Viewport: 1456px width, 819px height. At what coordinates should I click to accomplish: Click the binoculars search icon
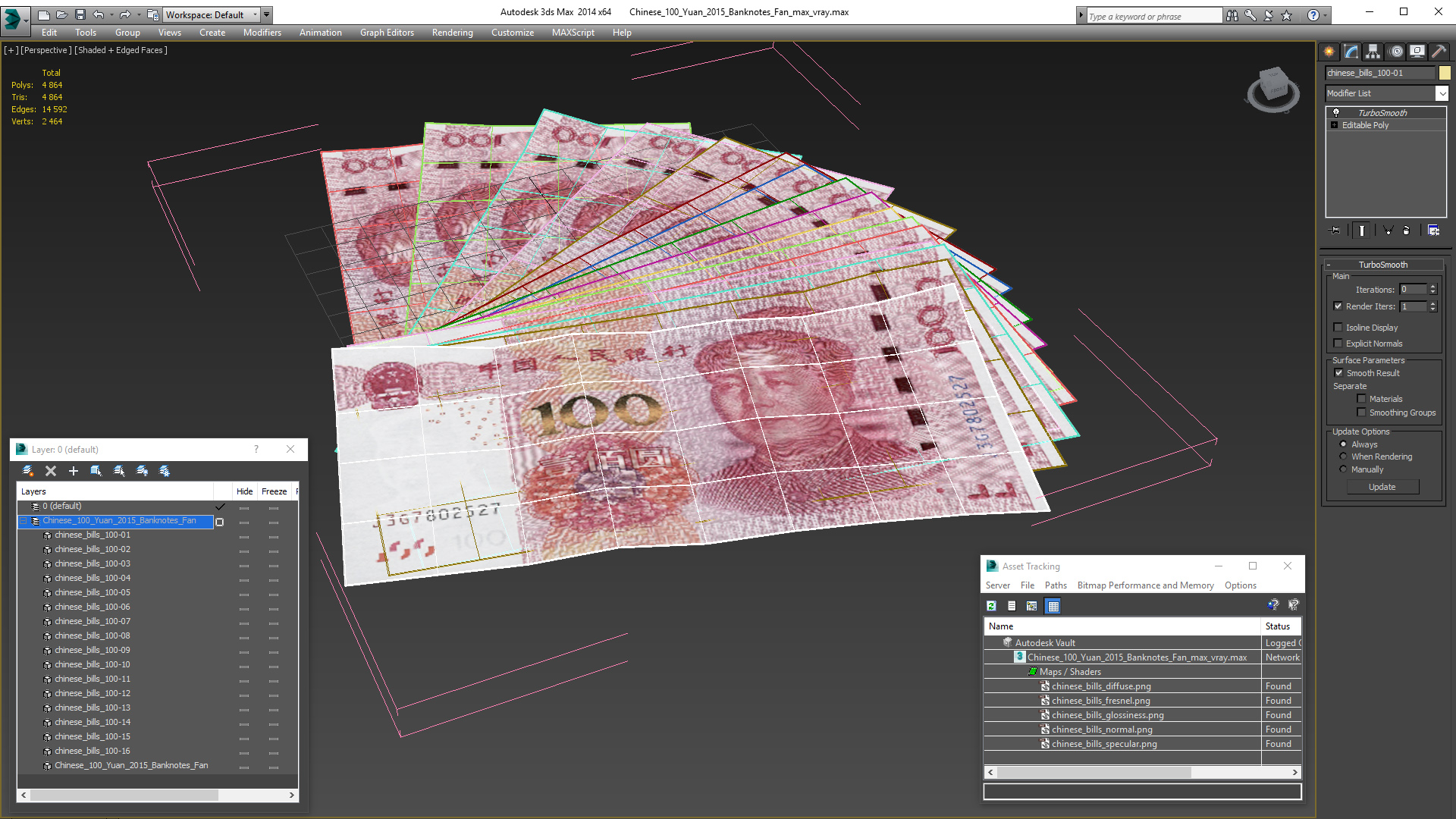click(1232, 15)
